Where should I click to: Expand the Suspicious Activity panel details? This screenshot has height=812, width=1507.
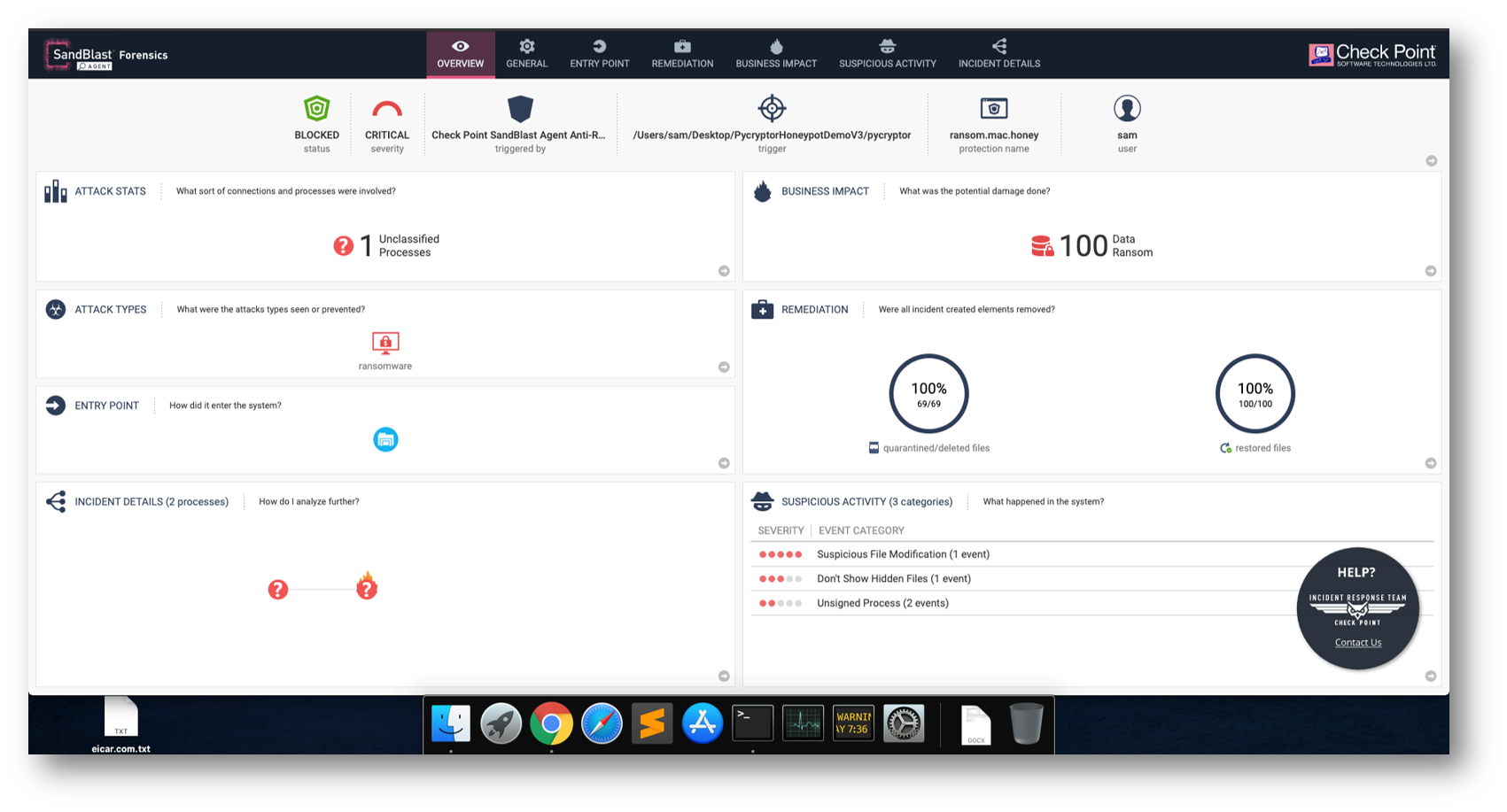pyautogui.click(x=1433, y=675)
